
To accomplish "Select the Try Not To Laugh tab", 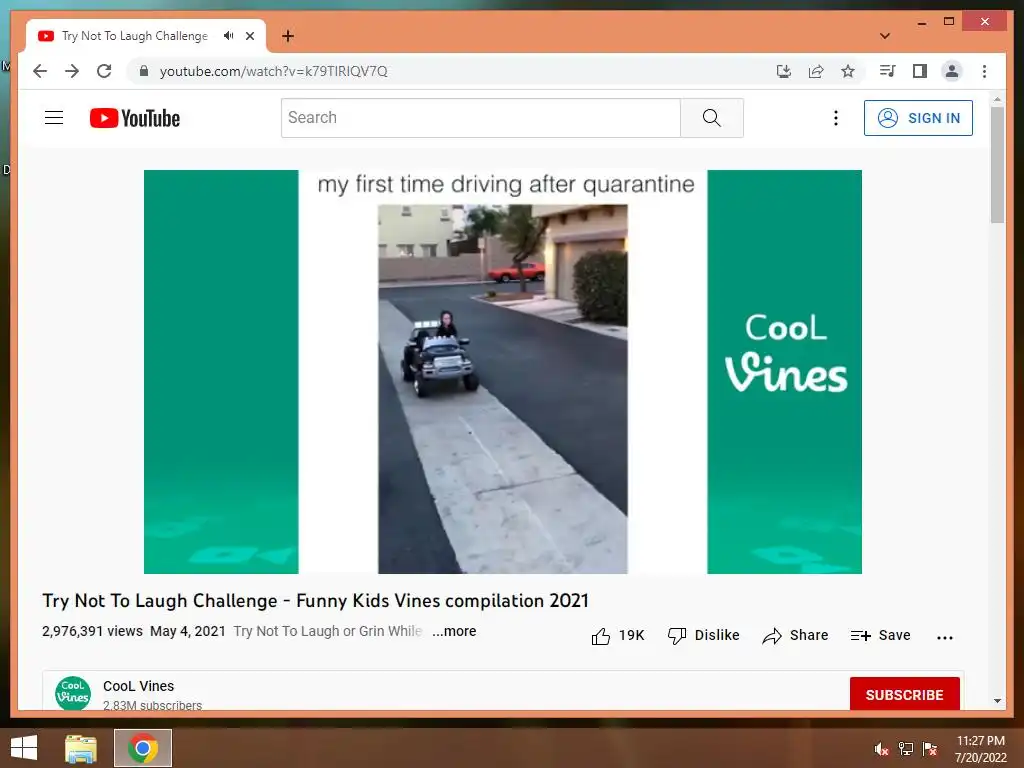I will pyautogui.click(x=146, y=36).
